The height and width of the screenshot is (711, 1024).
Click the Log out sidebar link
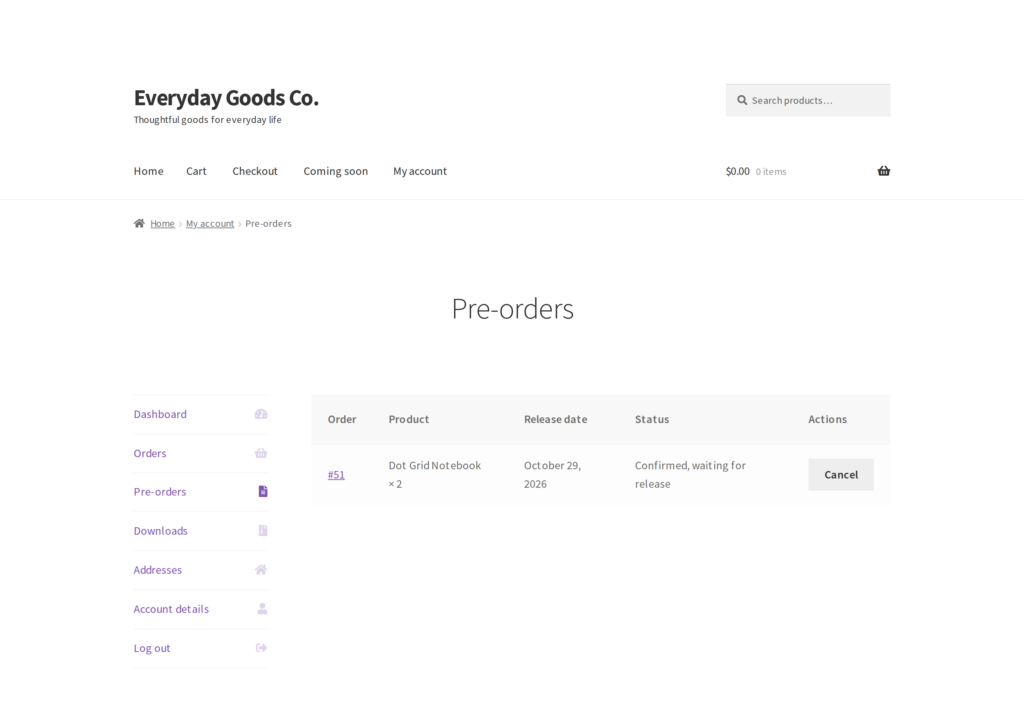152,648
